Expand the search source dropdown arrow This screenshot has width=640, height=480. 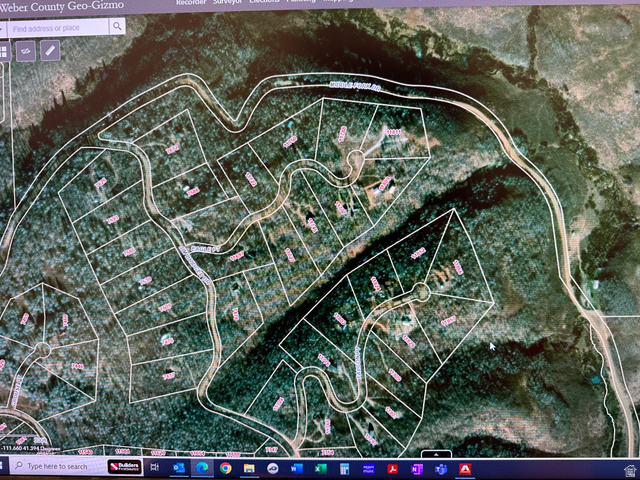point(2,29)
